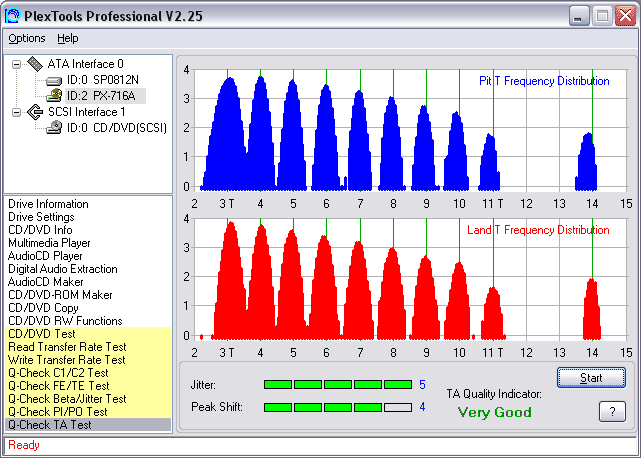
Task: Click the Jitter level indicator bar
Action: click(338, 384)
